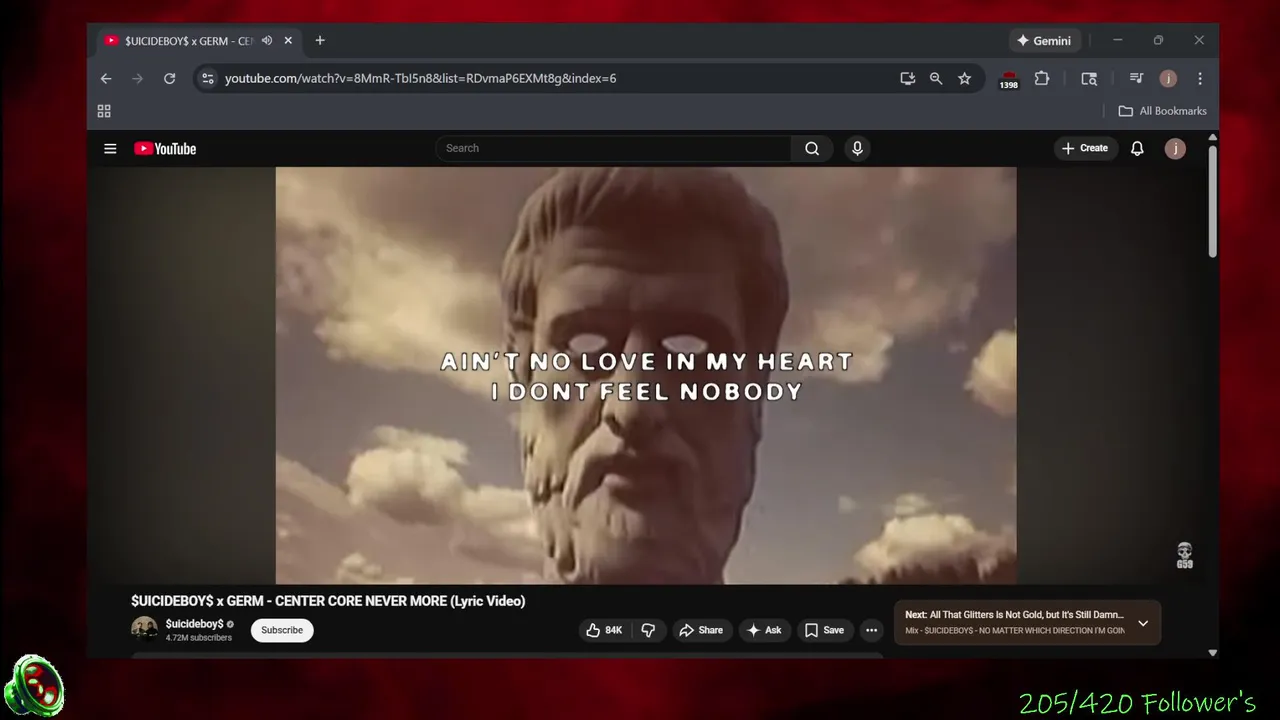Click the 'Mix - $UICIDEBOY$' playlist subtitle
The image size is (1280, 720).
click(x=1014, y=631)
